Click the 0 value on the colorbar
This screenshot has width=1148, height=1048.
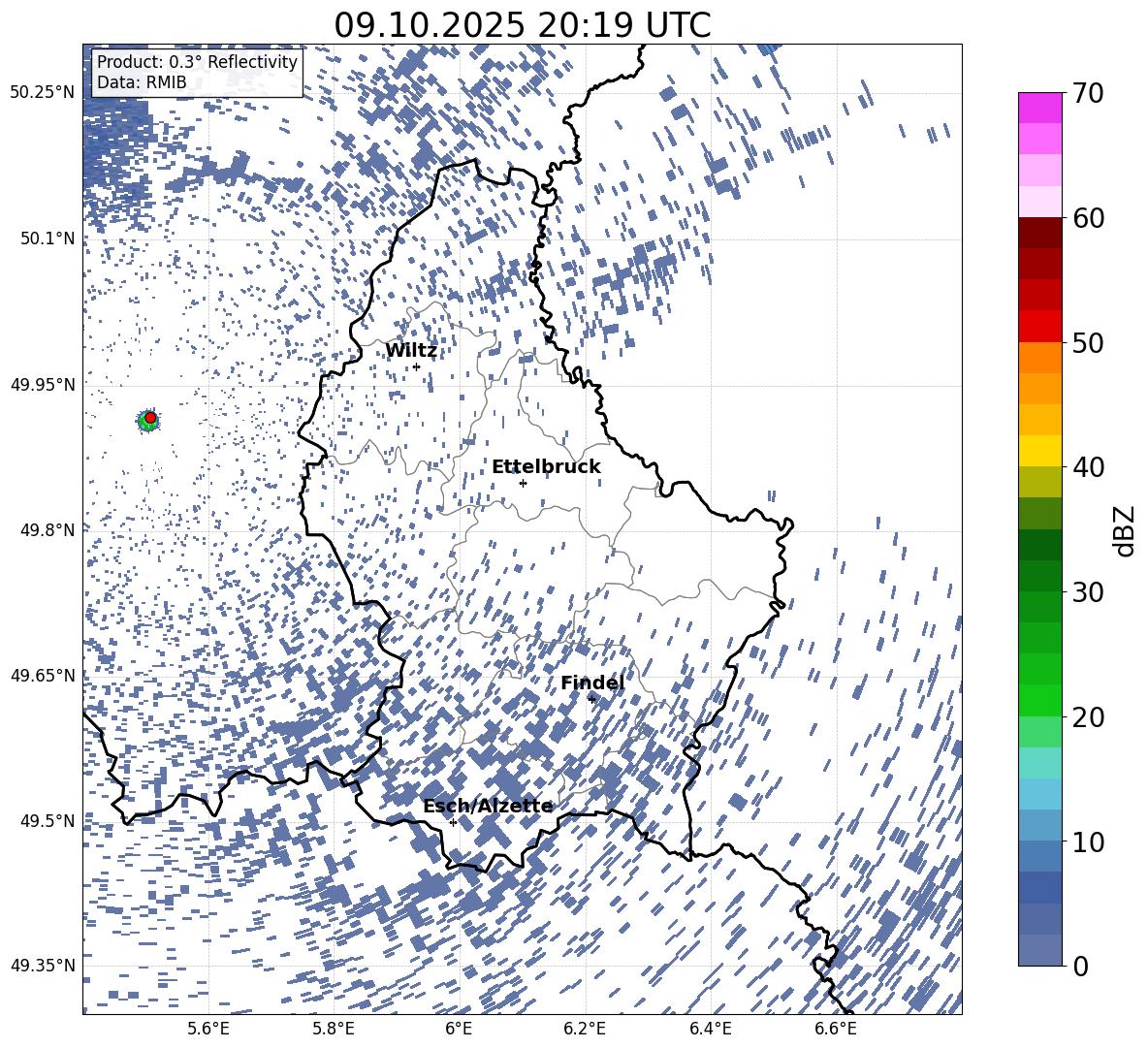[1080, 966]
